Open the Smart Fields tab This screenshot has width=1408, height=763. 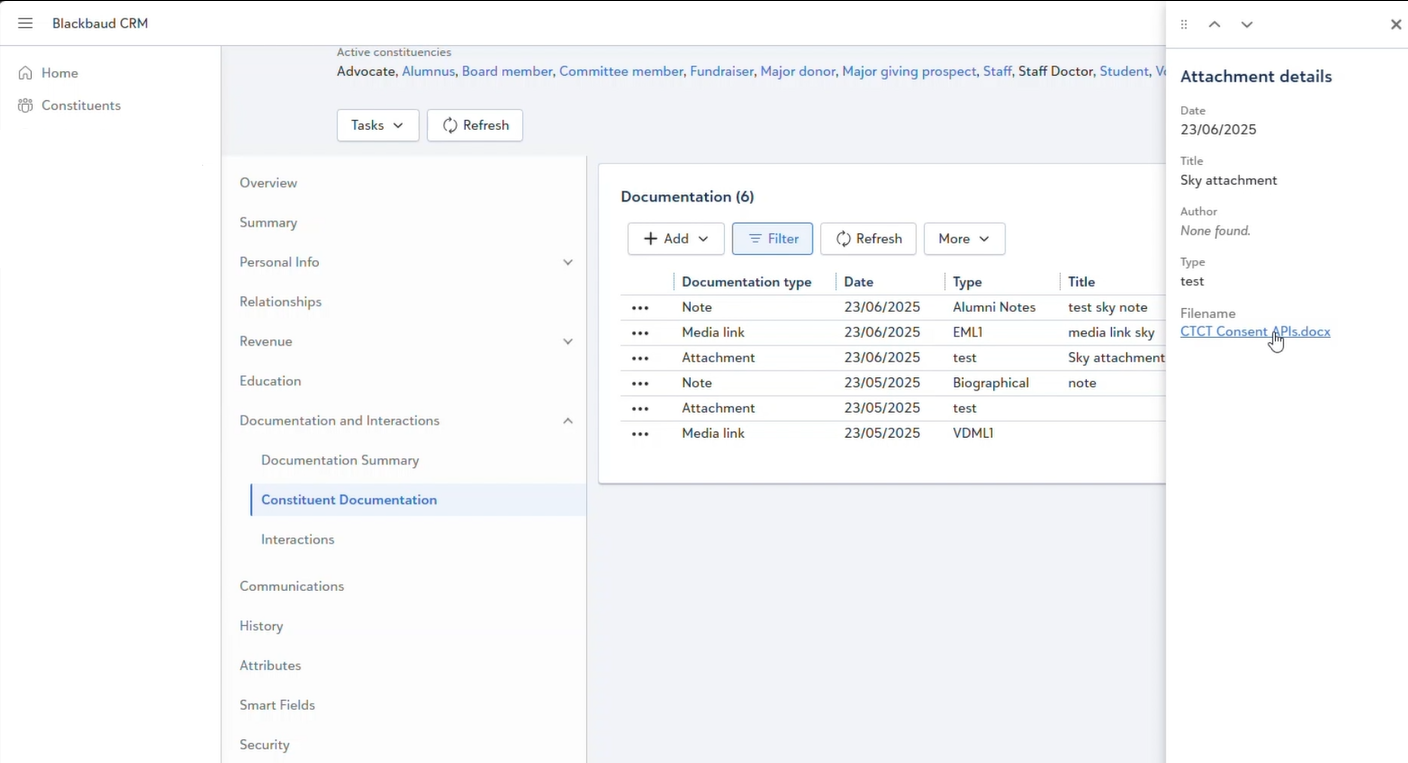click(x=277, y=705)
